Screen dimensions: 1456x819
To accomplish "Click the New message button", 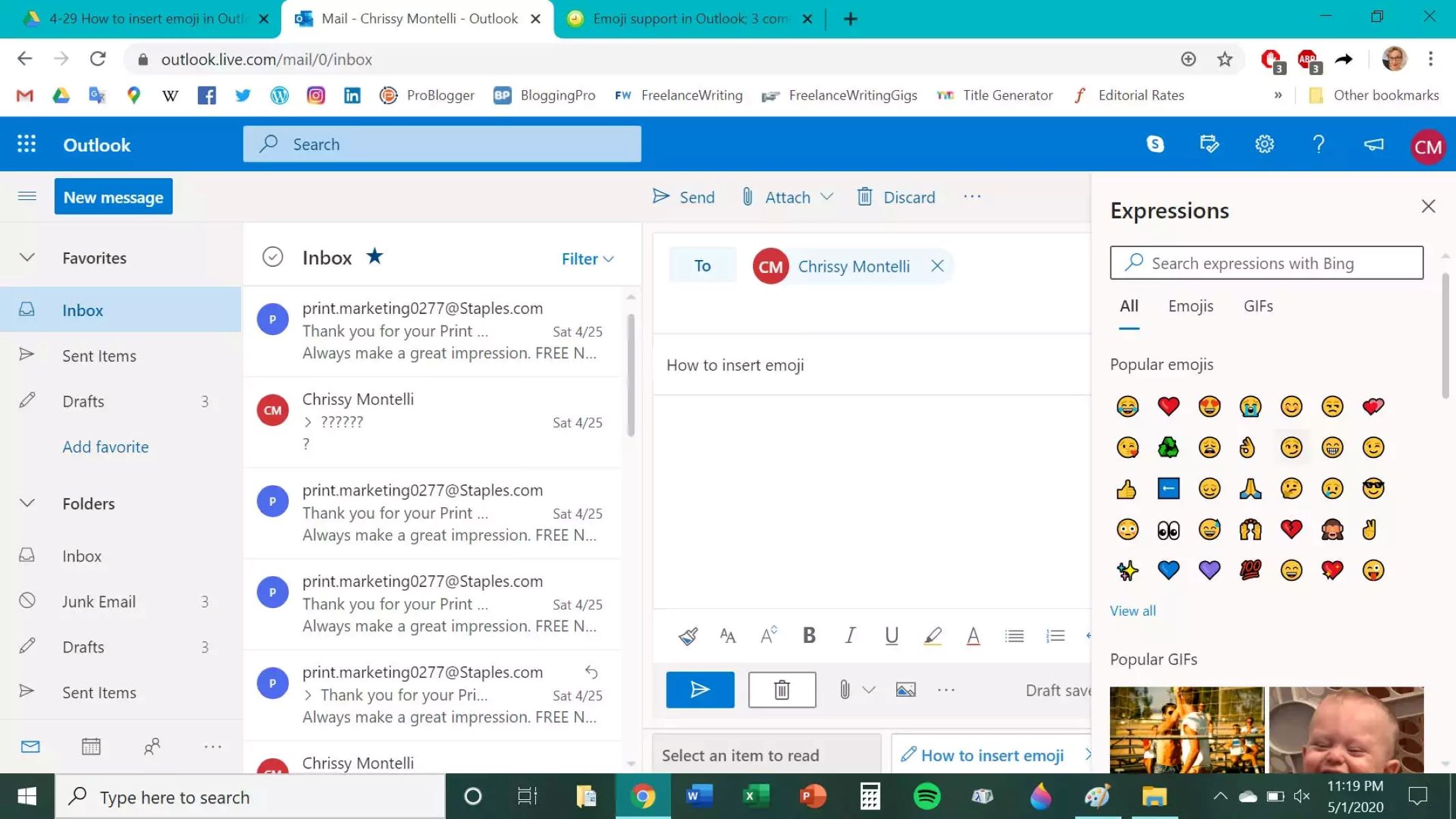I will [113, 196].
